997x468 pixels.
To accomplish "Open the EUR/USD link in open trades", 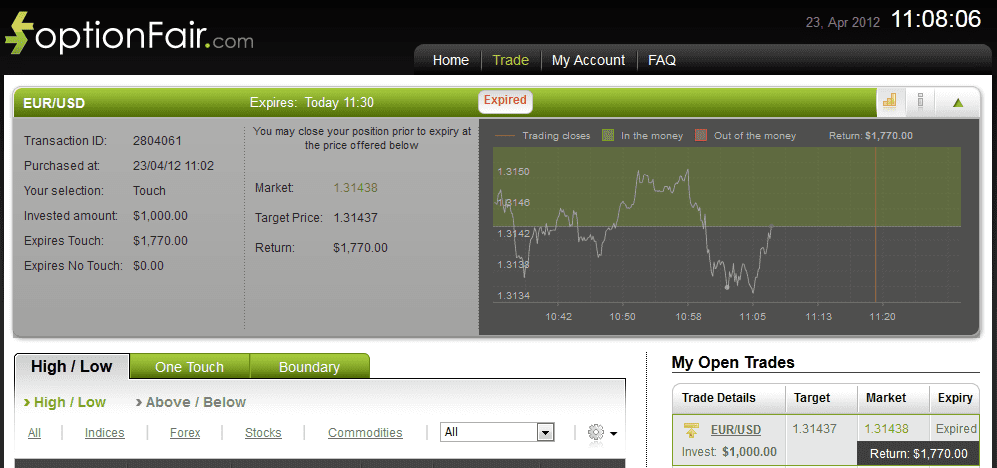I will tap(736, 430).
